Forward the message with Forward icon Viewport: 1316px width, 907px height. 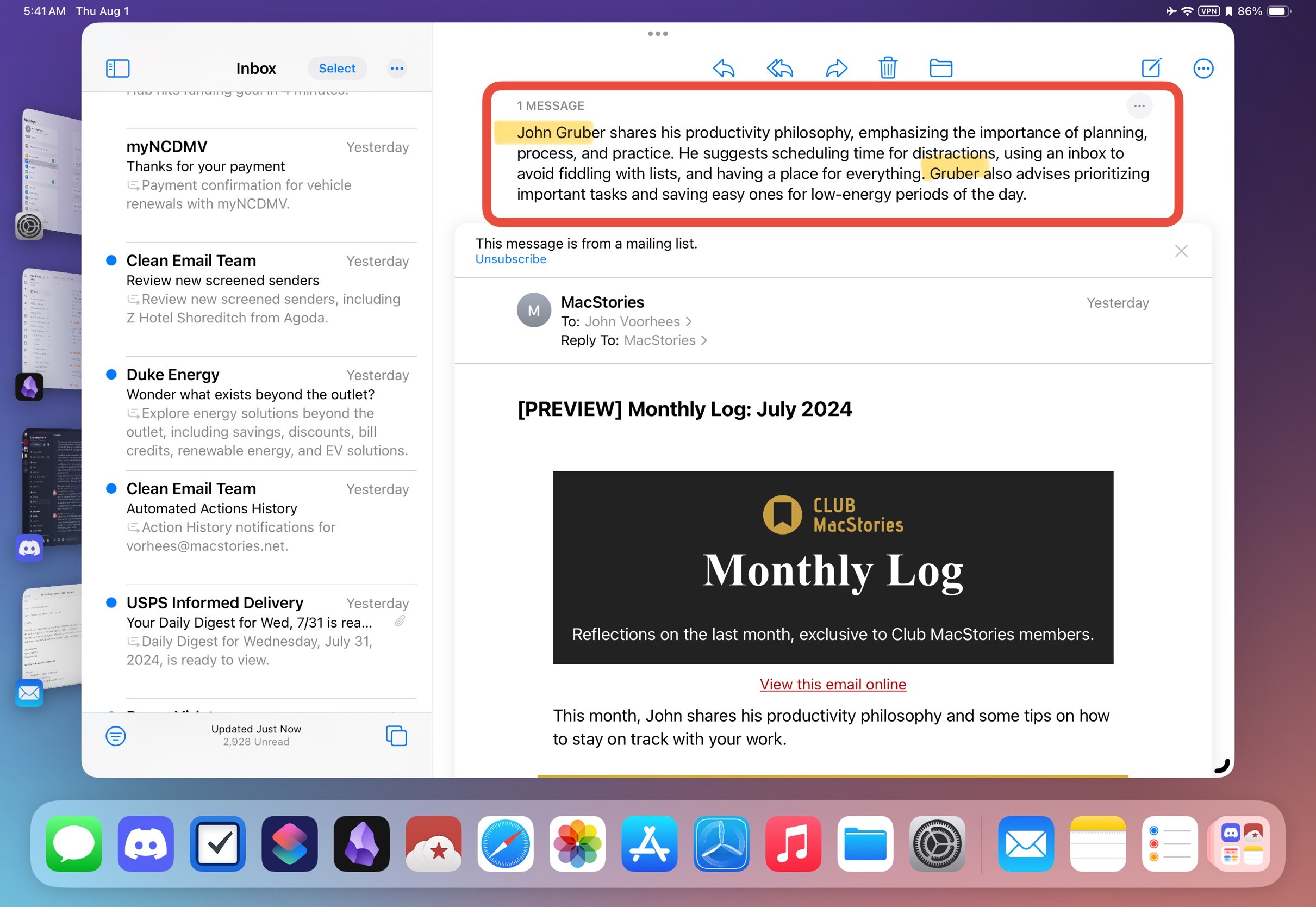click(x=836, y=68)
